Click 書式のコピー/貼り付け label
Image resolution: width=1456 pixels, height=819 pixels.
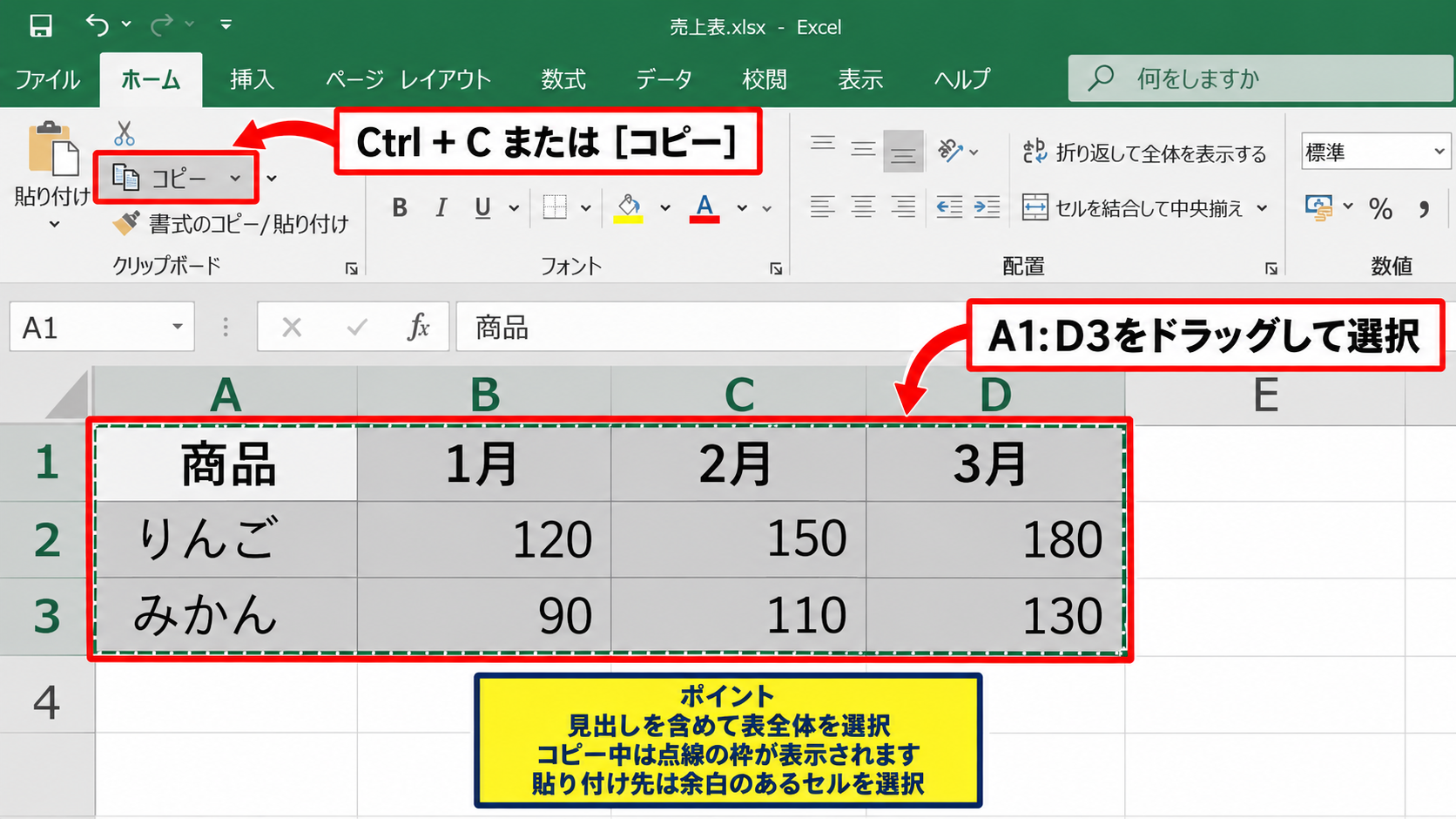click(x=248, y=224)
